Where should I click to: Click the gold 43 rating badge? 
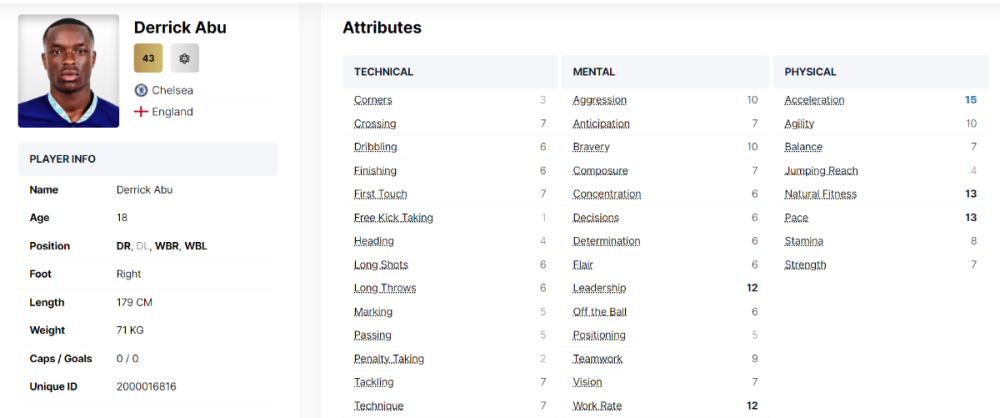(x=148, y=58)
